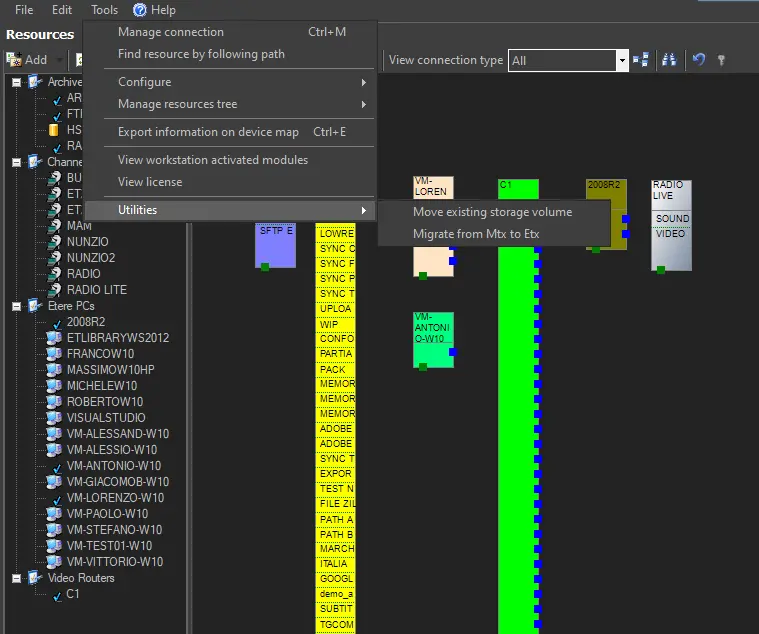Open the View connection type dropdown

point(622,60)
